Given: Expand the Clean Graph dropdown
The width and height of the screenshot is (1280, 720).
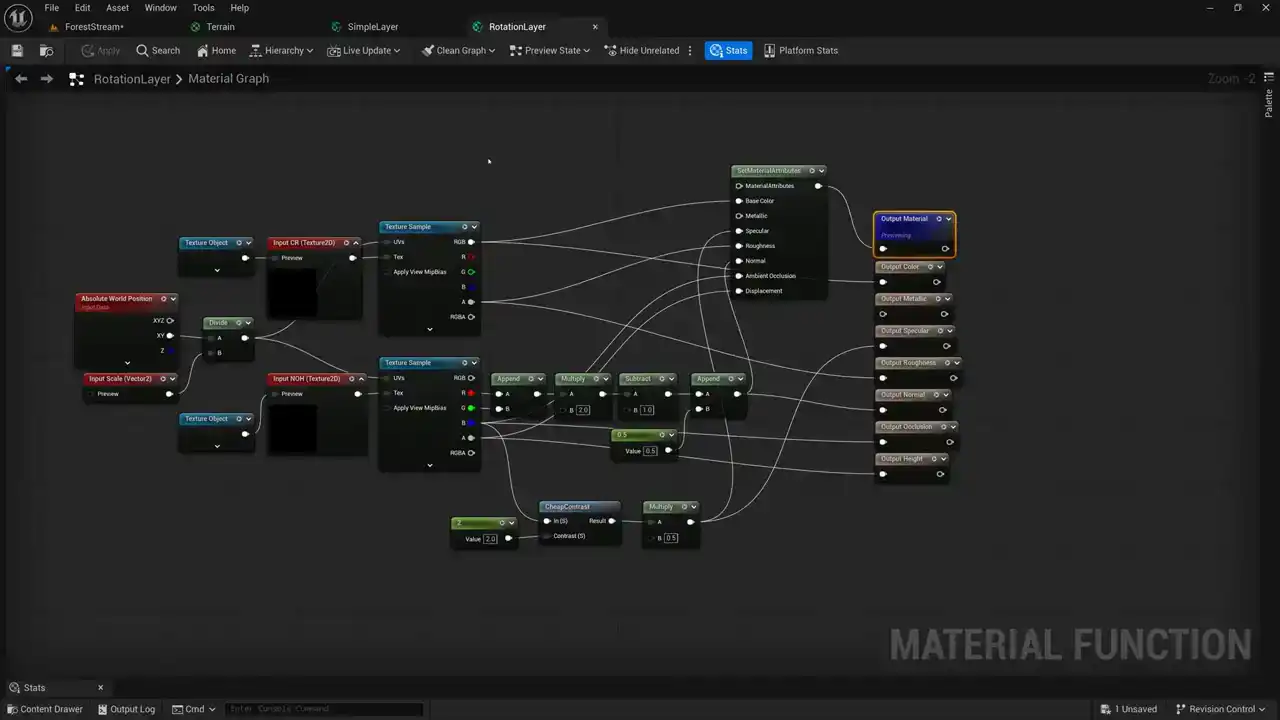Looking at the screenshot, I should pos(458,51).
